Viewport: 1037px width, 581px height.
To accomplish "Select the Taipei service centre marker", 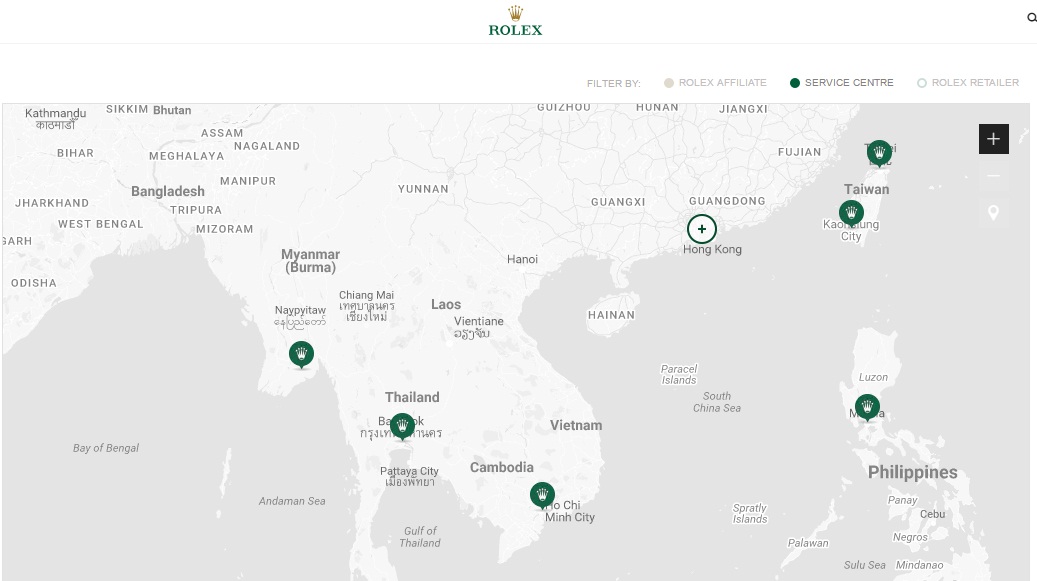I will [879, 153].
